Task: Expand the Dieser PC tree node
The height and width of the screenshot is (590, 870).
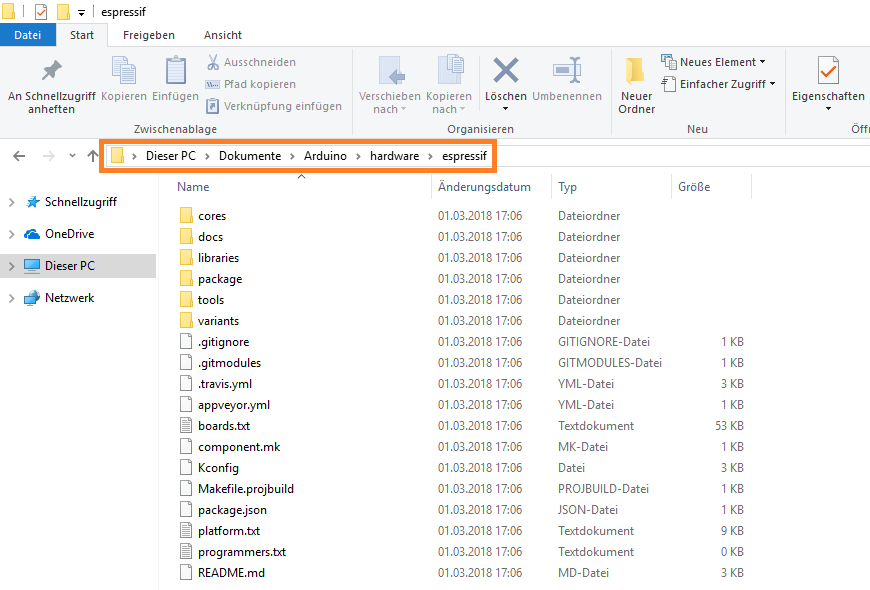Action: 12,266
